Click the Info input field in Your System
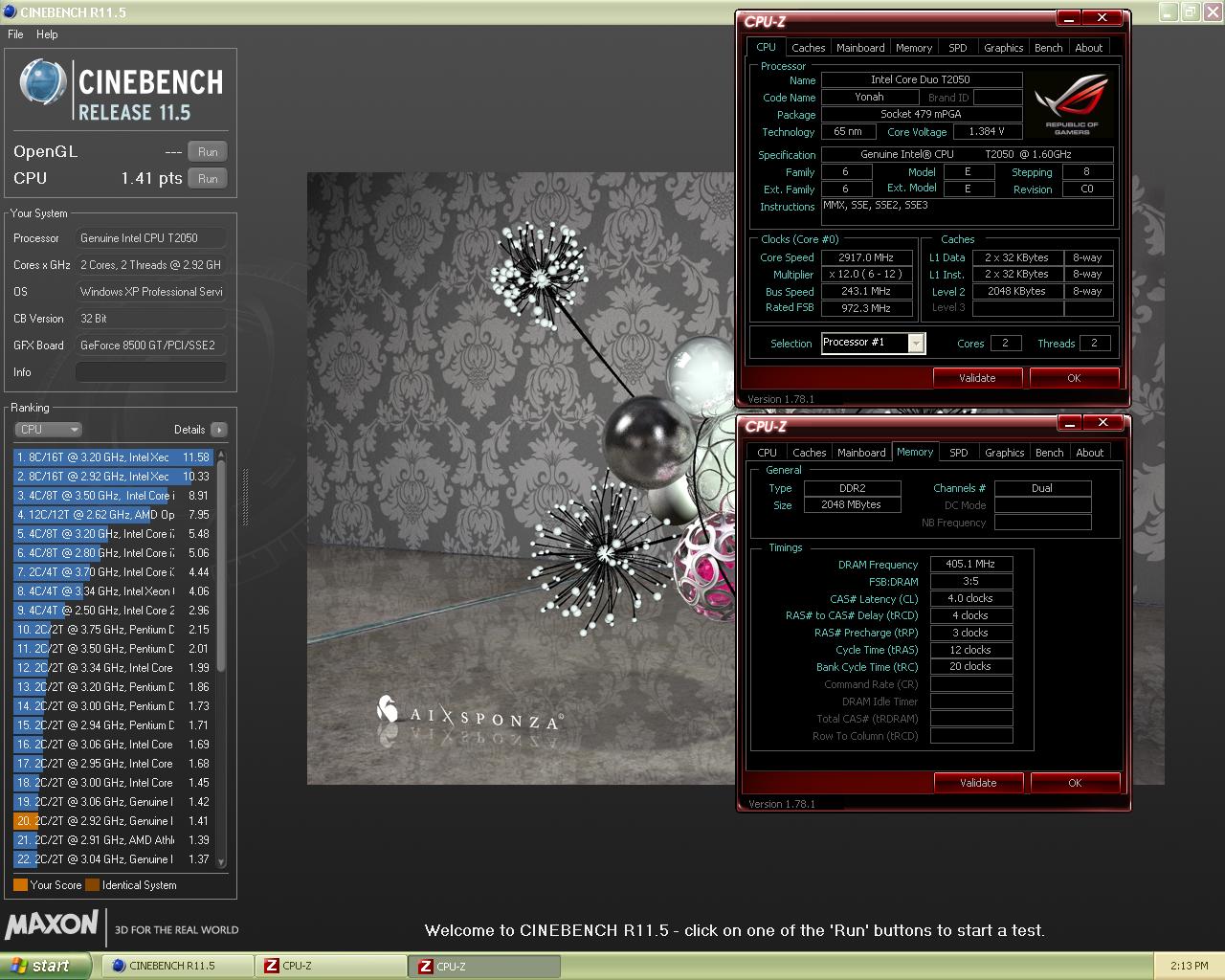The width and height of the screenshot is (1225, 980). (151, 371)
